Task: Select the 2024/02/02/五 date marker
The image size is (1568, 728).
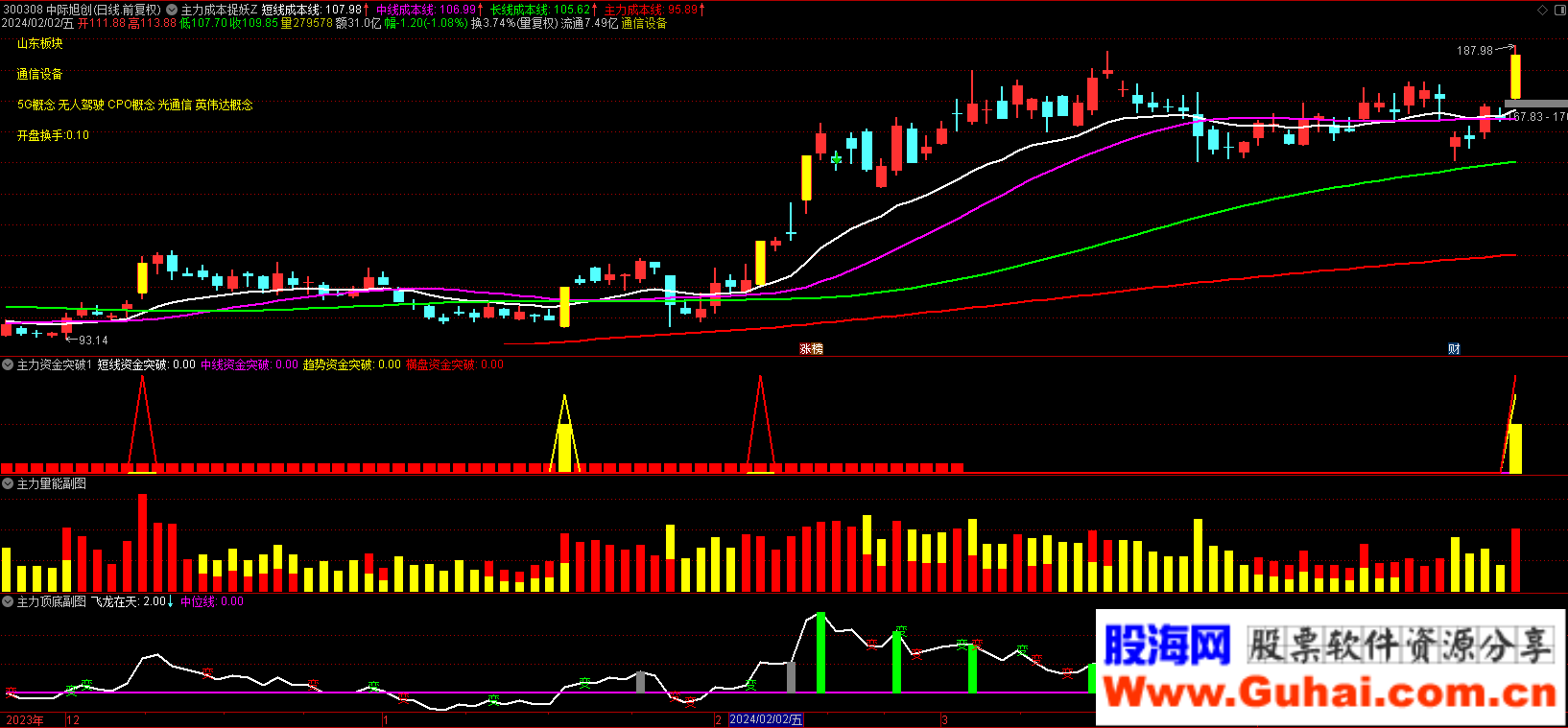Action: click(765, 719)
